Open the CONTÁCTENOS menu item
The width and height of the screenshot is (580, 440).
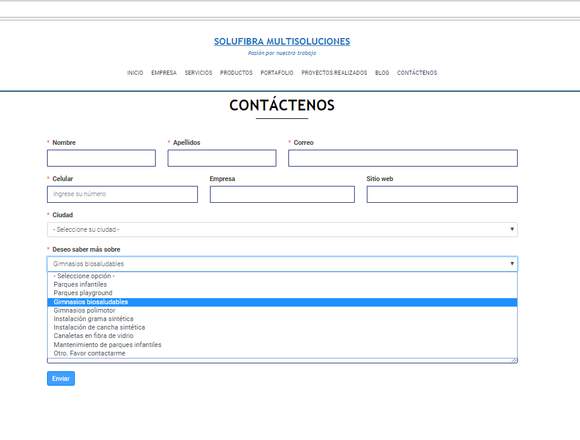(x=417, y=73)
